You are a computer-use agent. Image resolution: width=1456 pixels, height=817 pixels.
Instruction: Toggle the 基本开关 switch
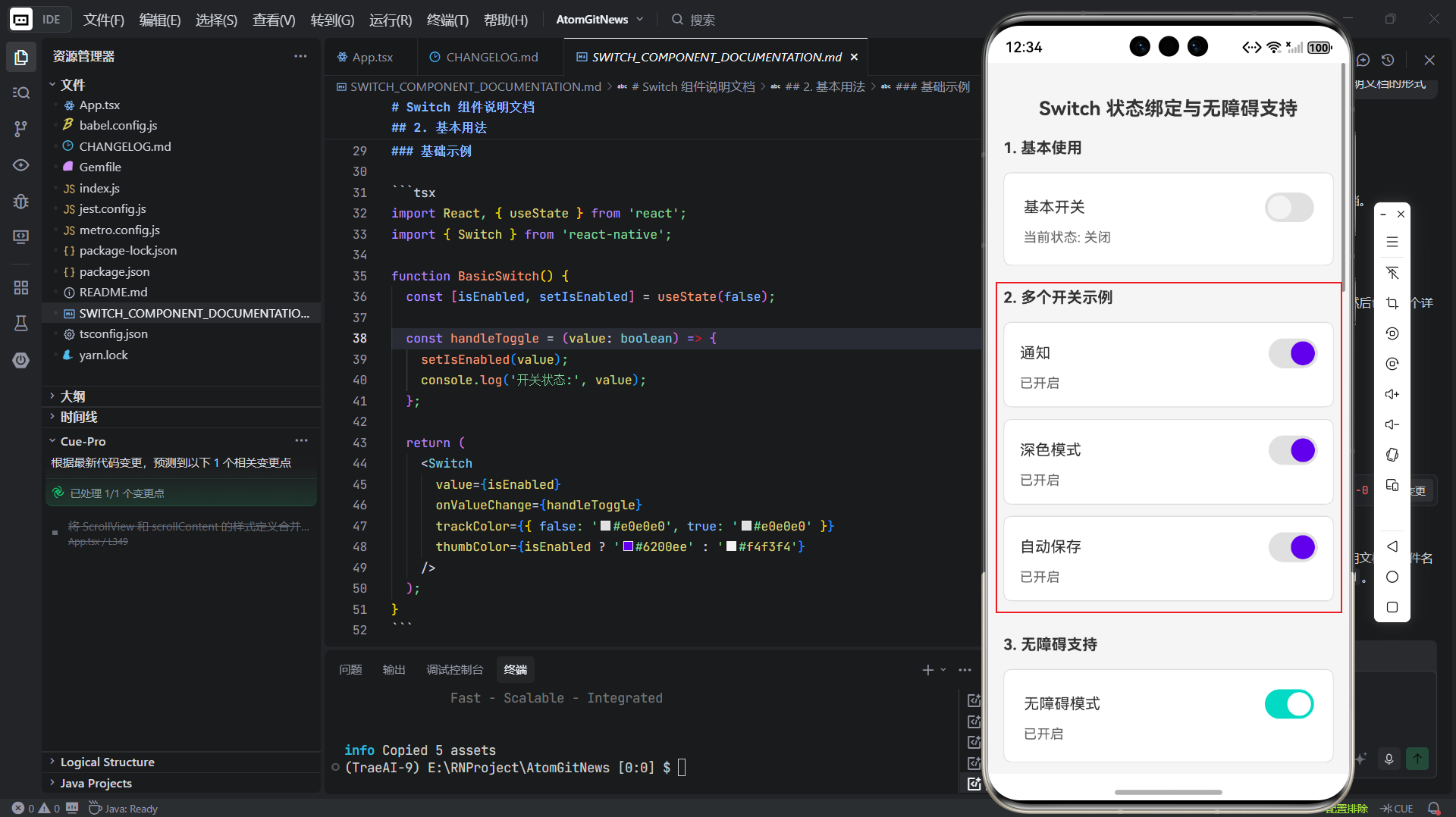tap(1289, 208)
